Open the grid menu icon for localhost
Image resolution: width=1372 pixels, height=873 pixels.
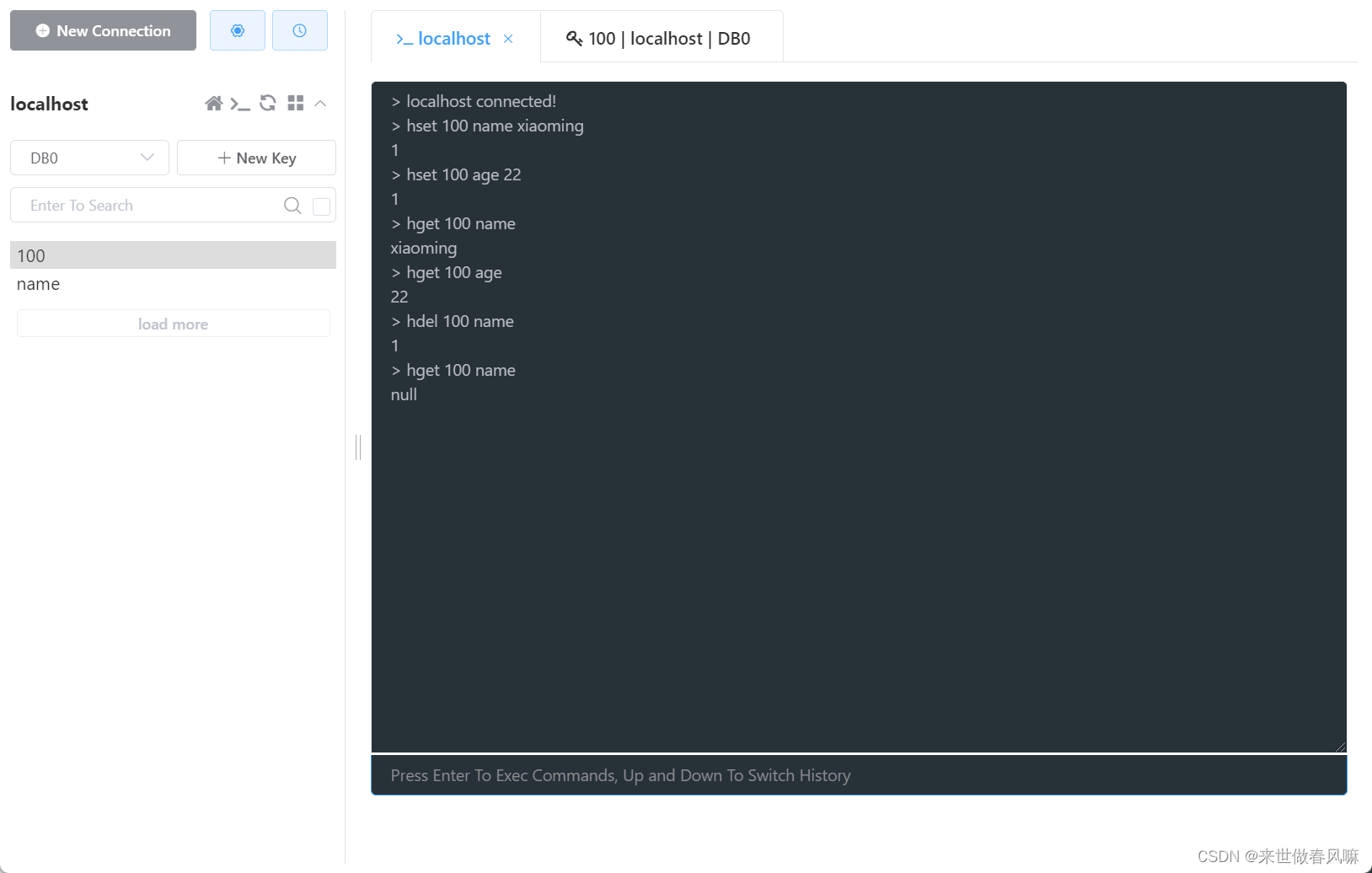(295, 103)
